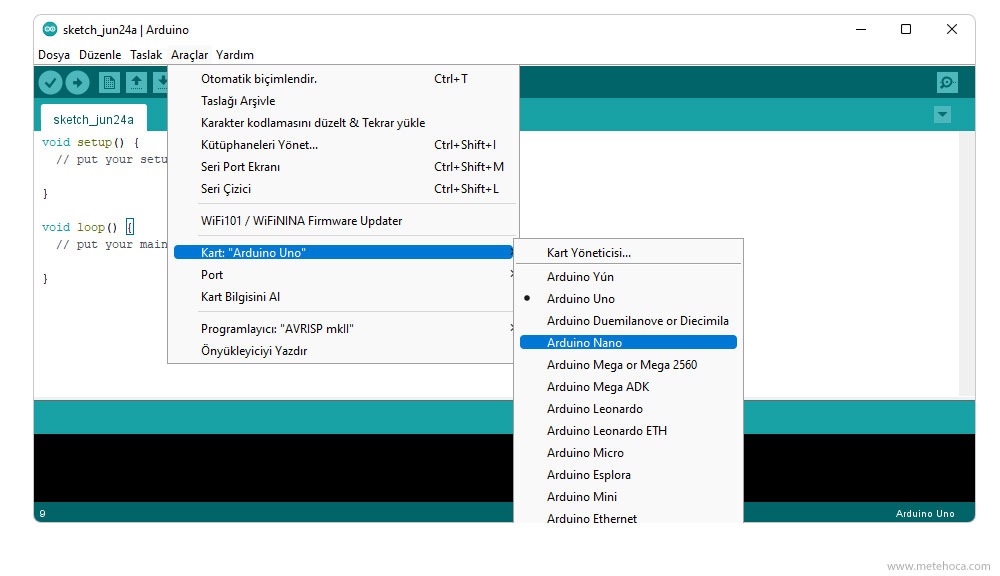Click Kart Bilgisini Al
Screen dimensions: 1000x576
pyautogui.click(x=344, y=297)
